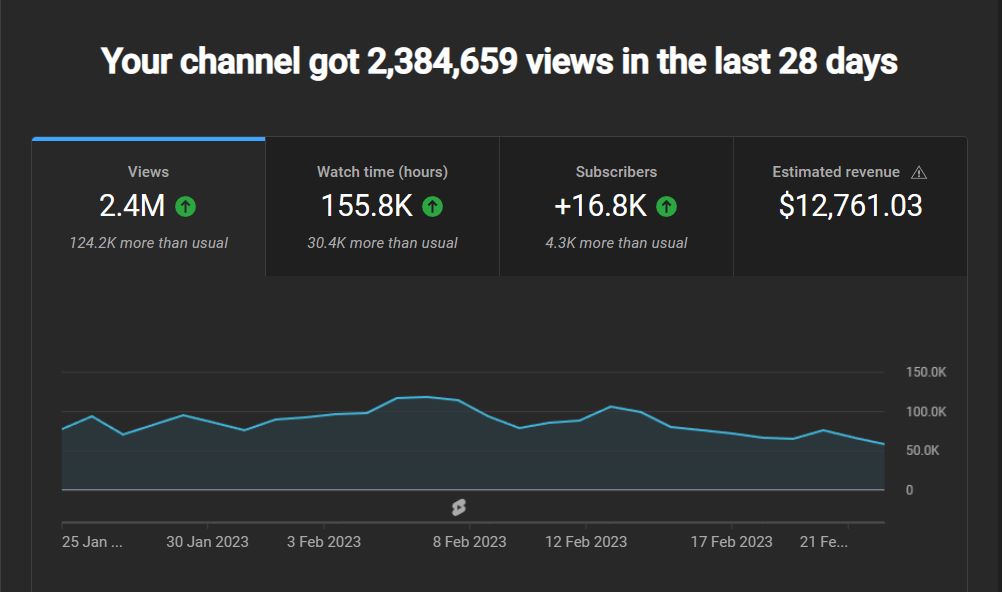
Task: Switch to the Watch time (hours) tab
Action: pos(382,206)
